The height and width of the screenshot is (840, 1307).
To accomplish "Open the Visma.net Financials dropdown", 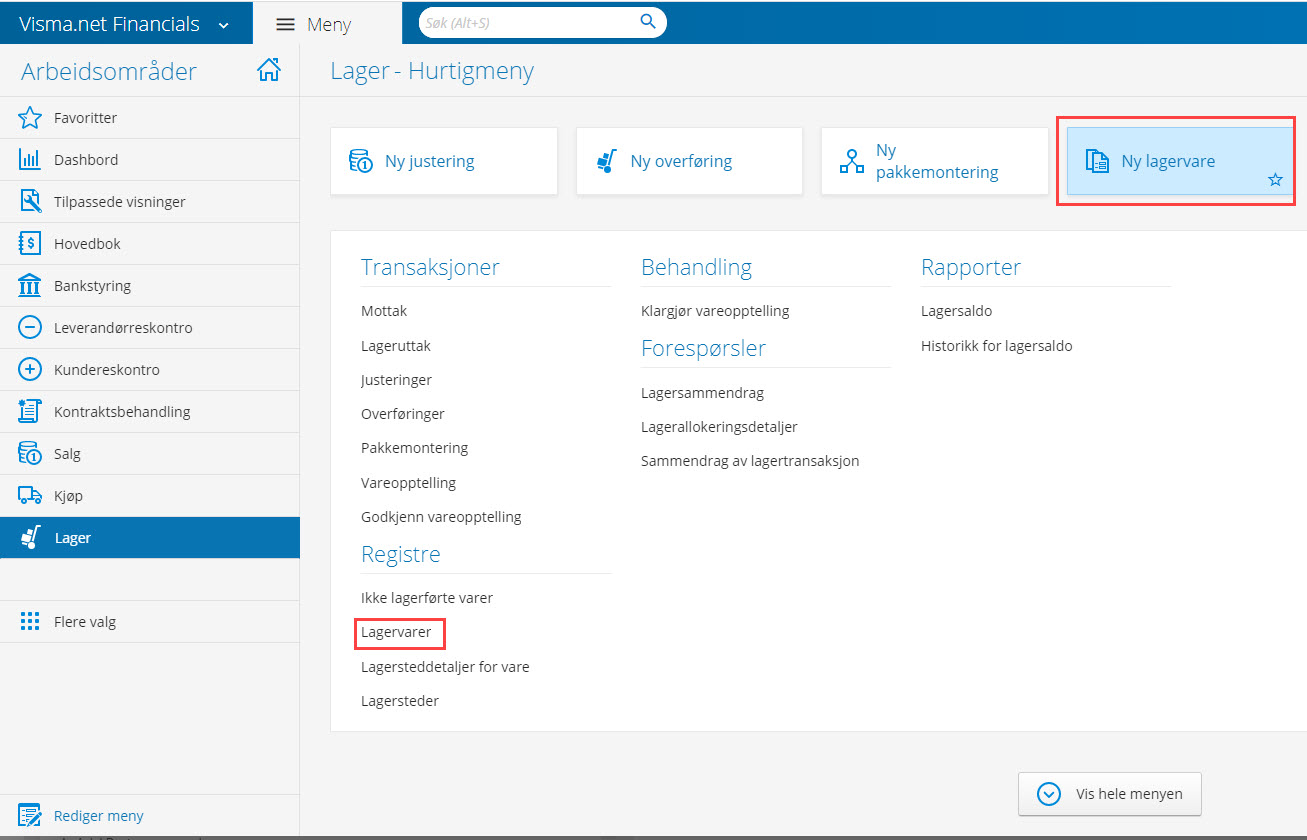I will tap(125, 25).
